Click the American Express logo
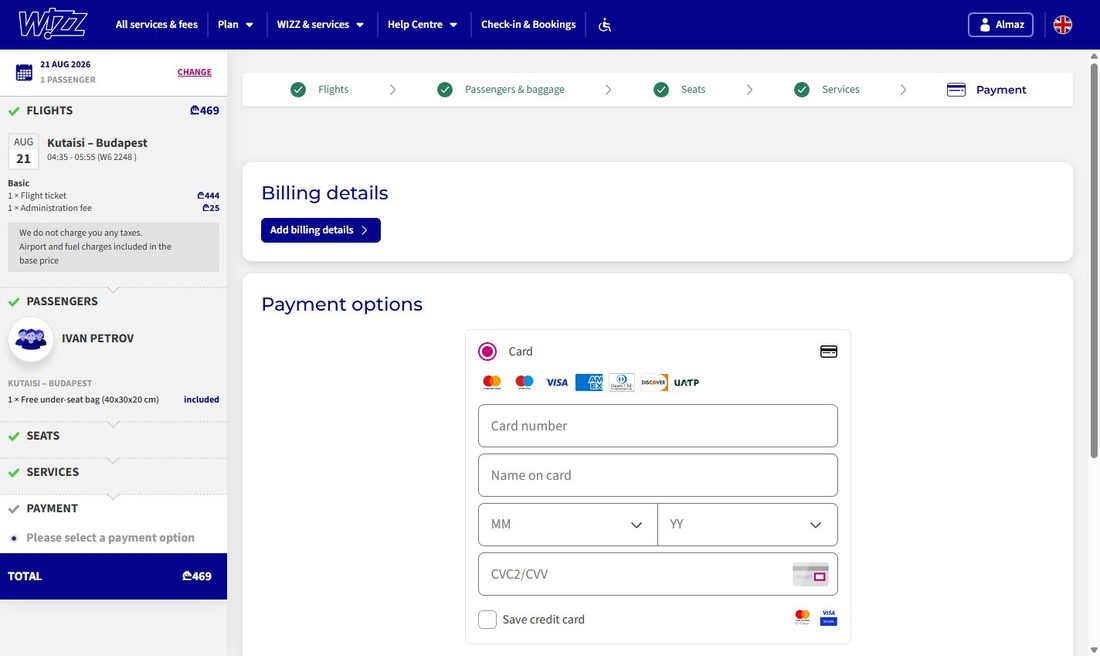 589,382
